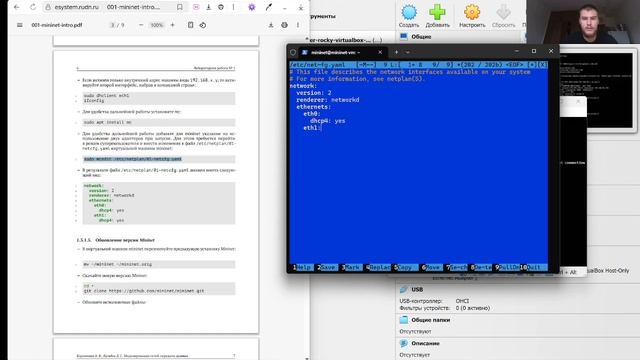Toggle fit-to-page in PDF toolbar
Viewport: 640px width, 360px height.
coord(191,25)
